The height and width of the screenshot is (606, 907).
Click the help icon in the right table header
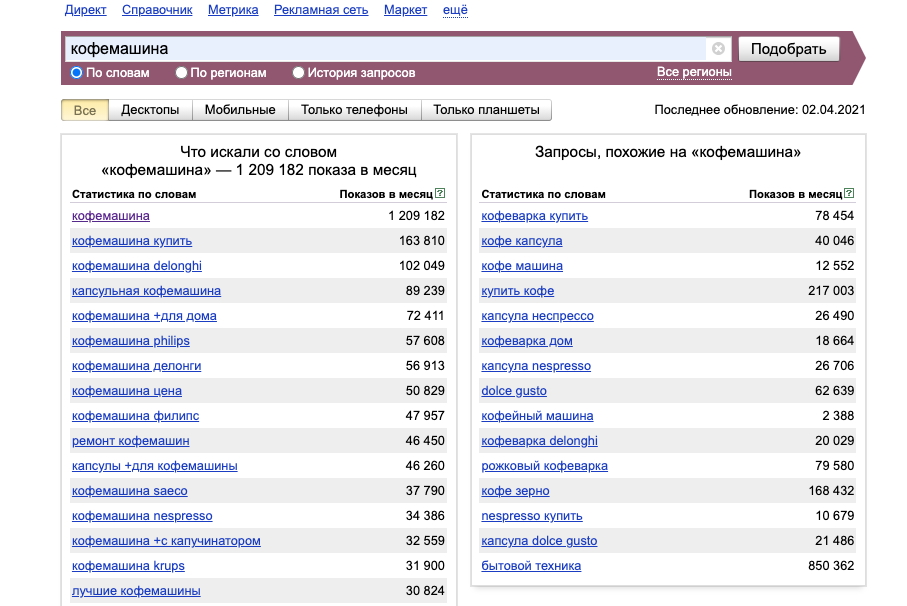(x=850, y=194)
